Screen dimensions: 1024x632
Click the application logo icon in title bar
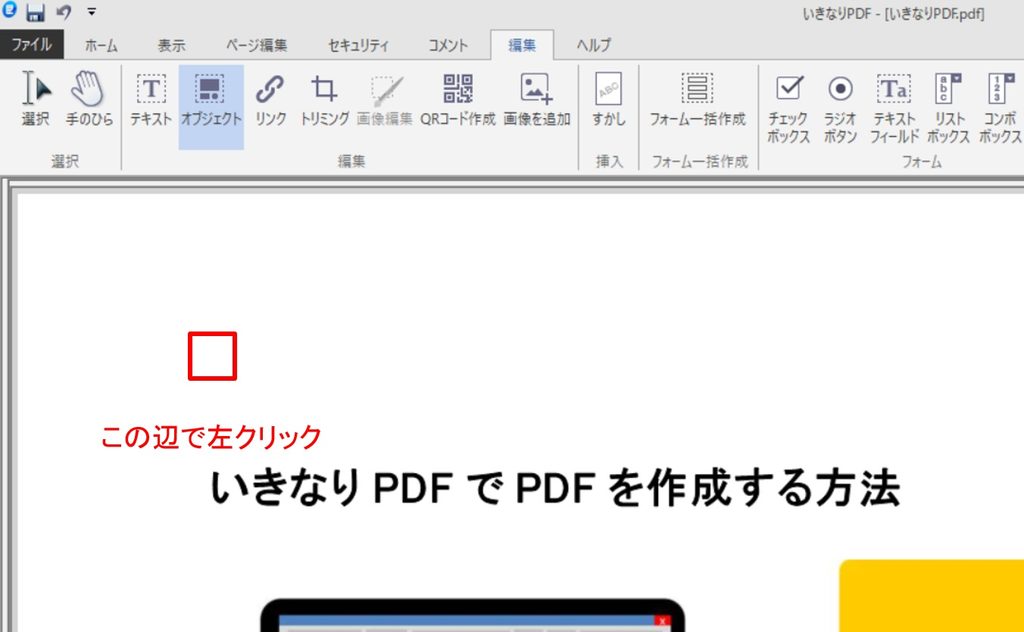click(9, 10)
